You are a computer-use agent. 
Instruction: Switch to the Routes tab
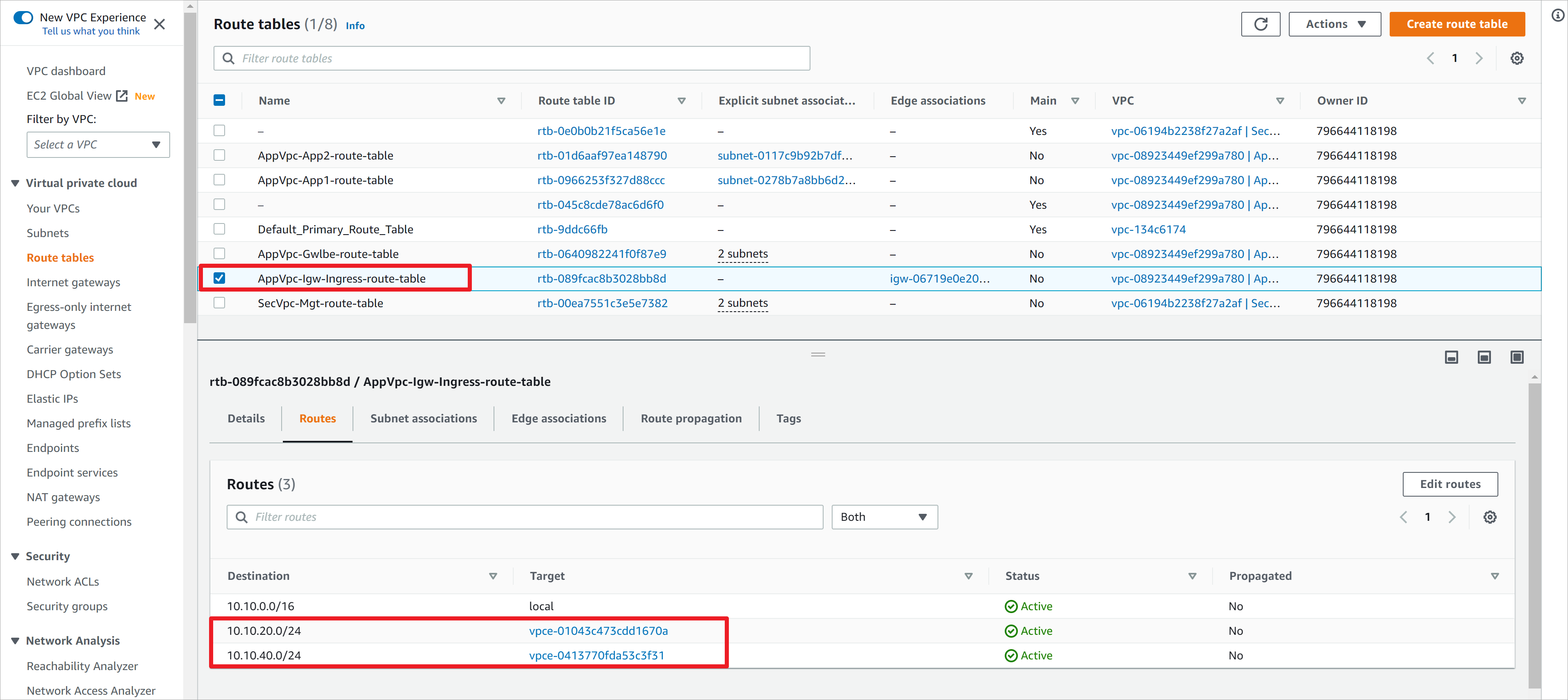point(317,419)
